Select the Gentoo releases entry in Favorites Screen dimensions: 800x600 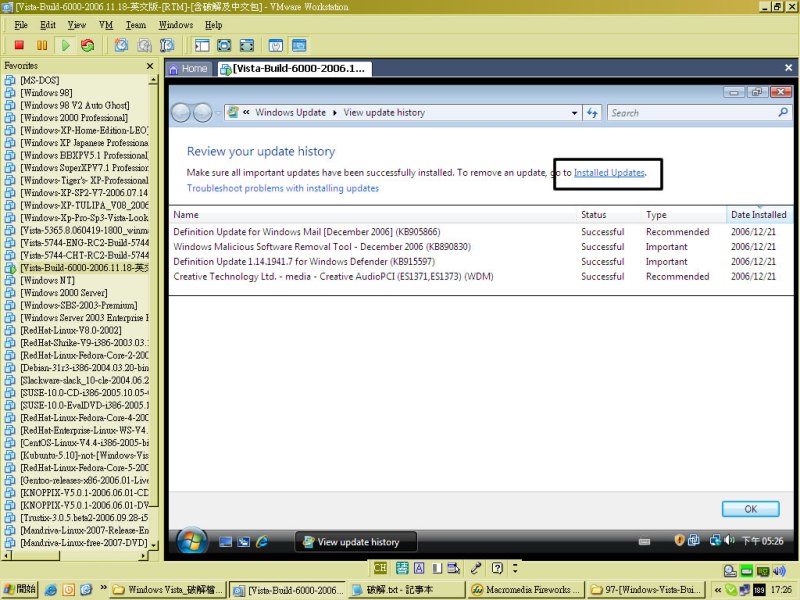[x=77, y=481]
